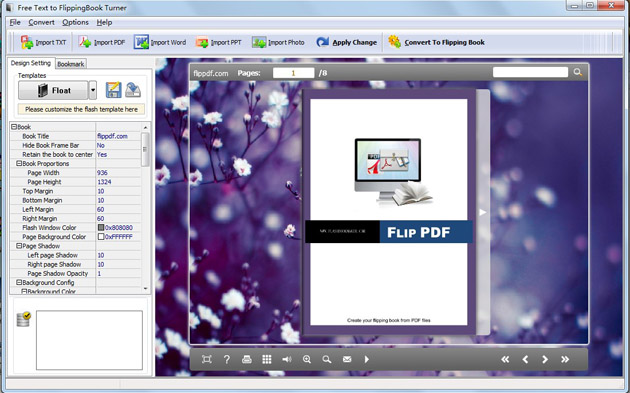Click the thumbnails grid icon
The image size is (630, 393).
click(267, 359)
